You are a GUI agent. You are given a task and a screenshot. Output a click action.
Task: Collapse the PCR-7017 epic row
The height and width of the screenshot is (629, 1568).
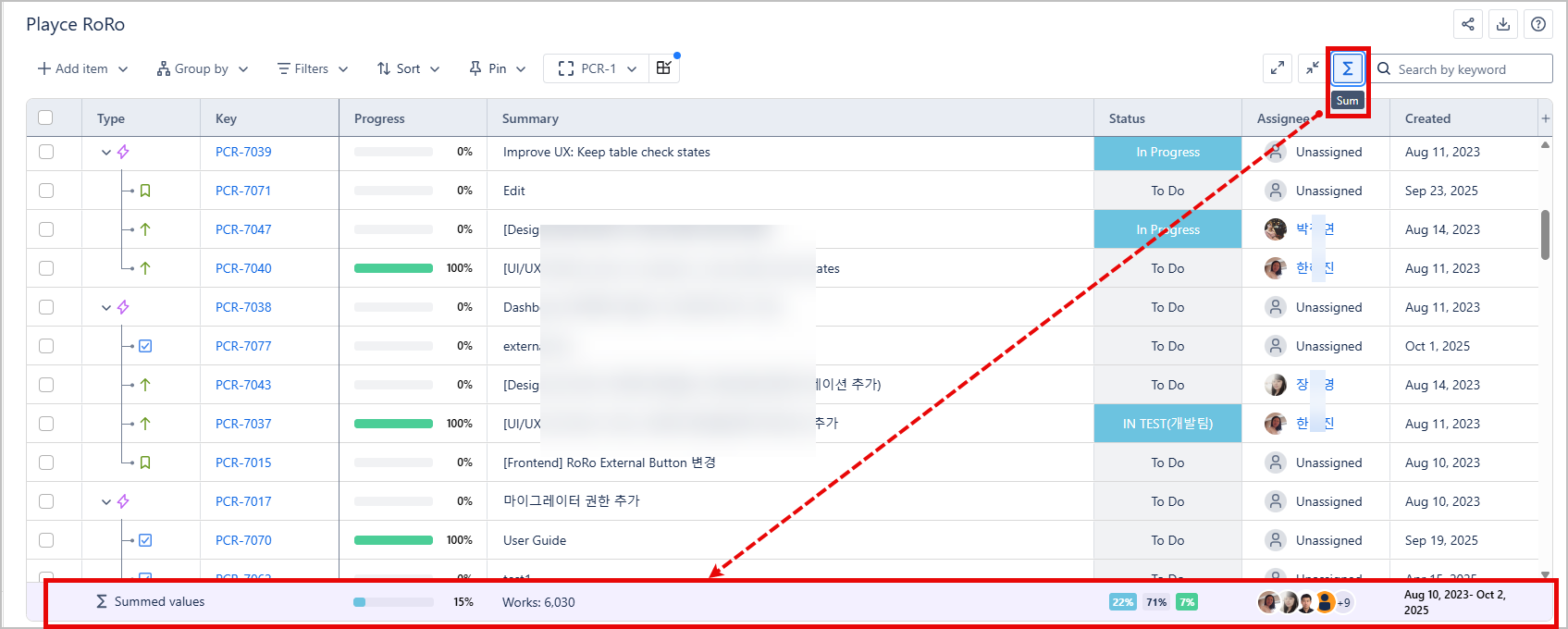click(x=105, y=501)
